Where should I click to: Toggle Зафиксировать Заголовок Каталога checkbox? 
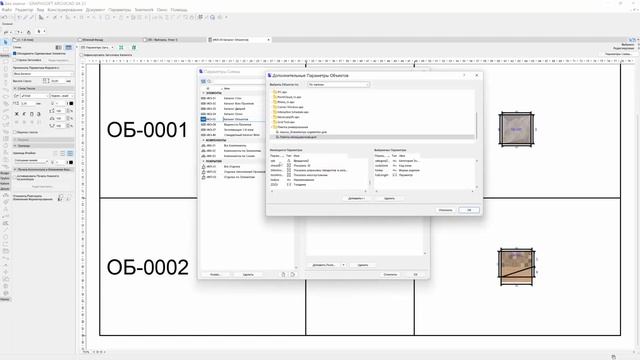pyautogui.click(x=81, y=55)
